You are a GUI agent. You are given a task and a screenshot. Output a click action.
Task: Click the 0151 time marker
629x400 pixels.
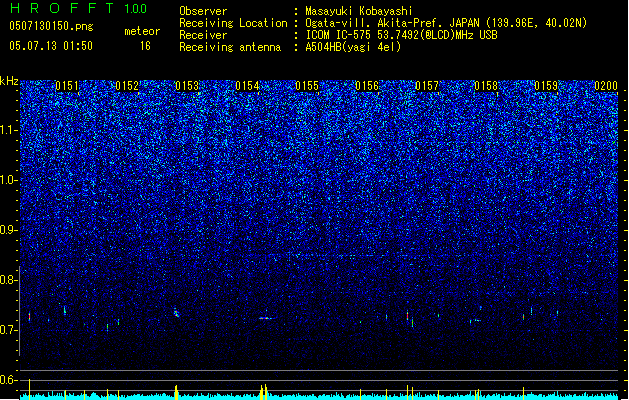tap(67, 86)
